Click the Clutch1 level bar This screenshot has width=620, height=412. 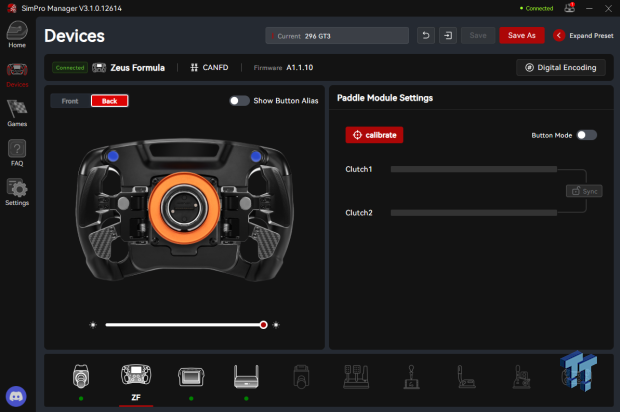click(474, 169)
